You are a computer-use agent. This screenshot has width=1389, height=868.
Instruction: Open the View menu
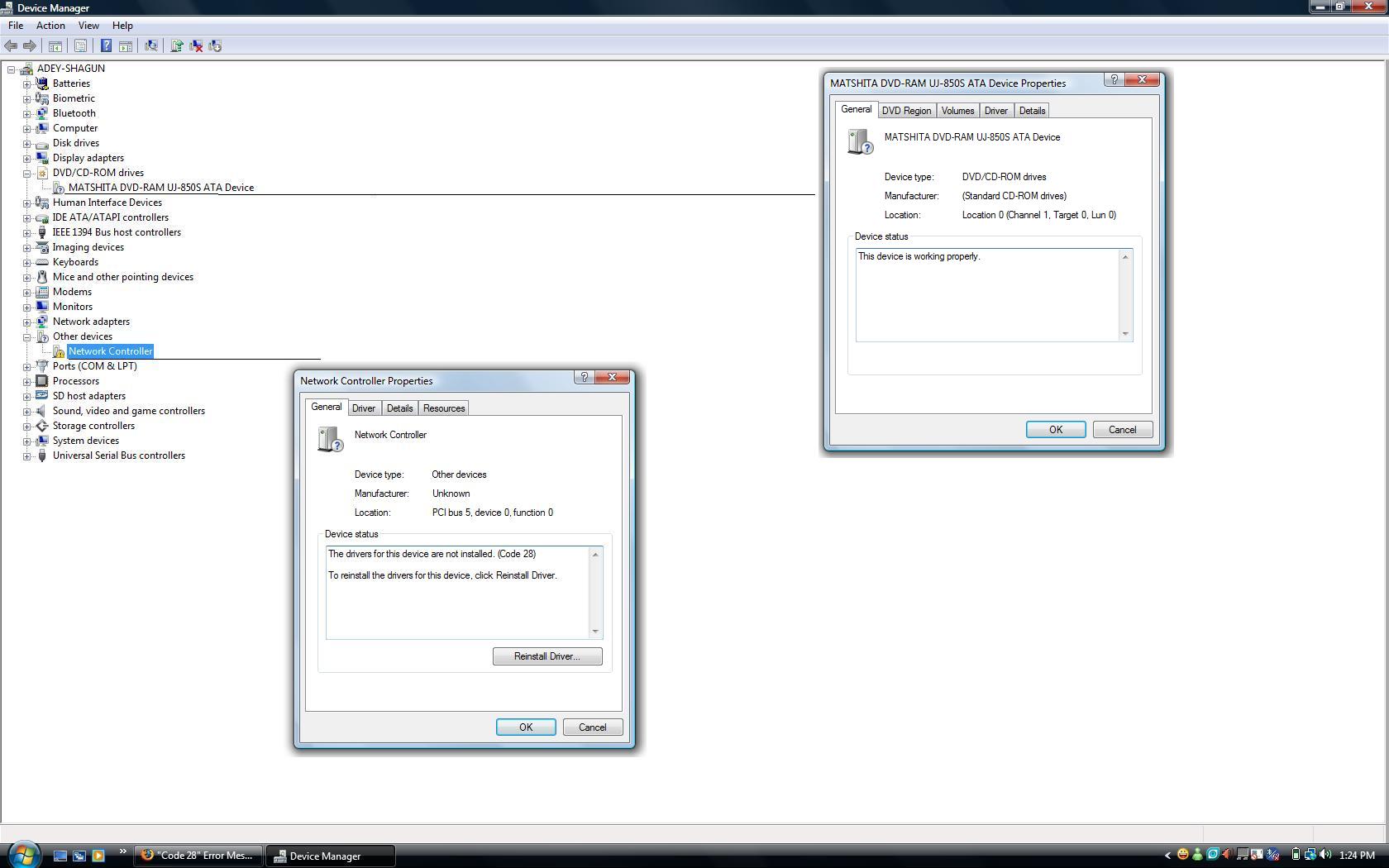[88, 26]
